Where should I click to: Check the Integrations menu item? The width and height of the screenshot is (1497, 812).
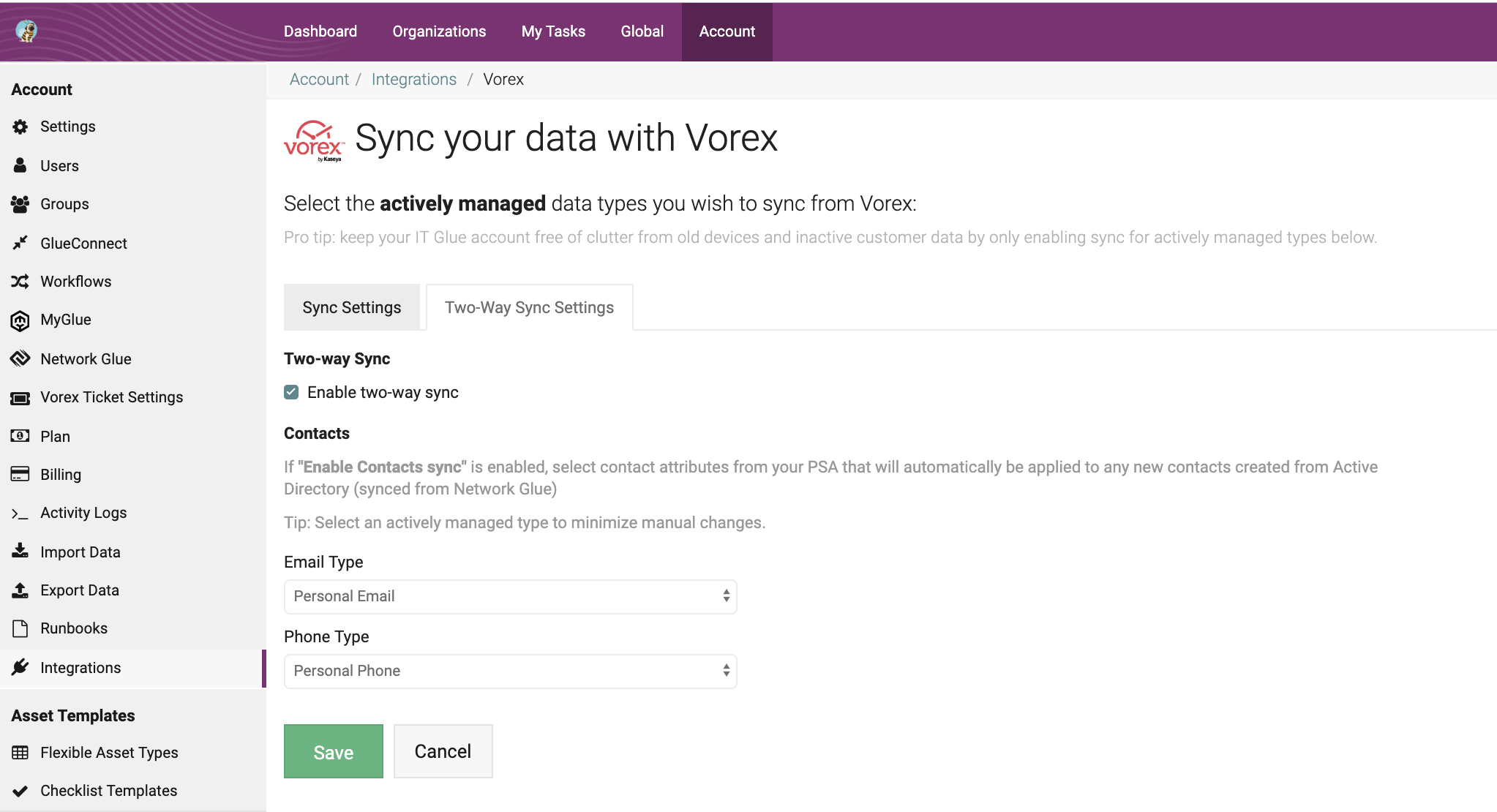point(80,666)
